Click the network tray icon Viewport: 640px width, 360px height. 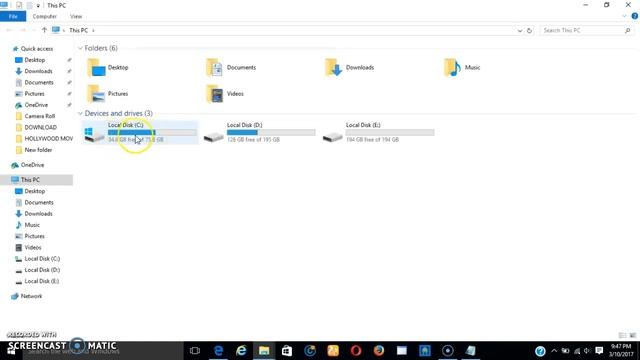[x=577, y=351]
